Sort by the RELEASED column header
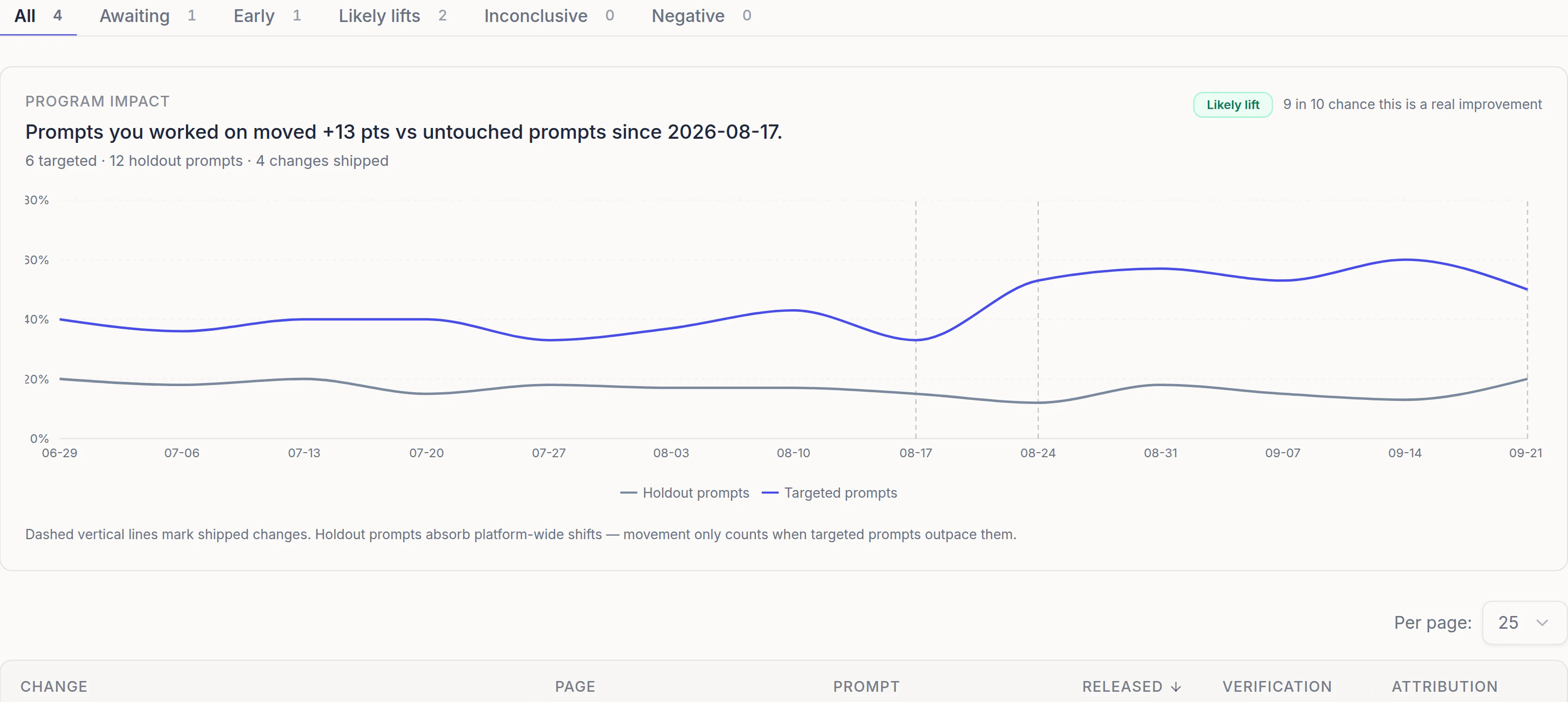This screenshot has width=1568, height=702. click(1131, 686)
